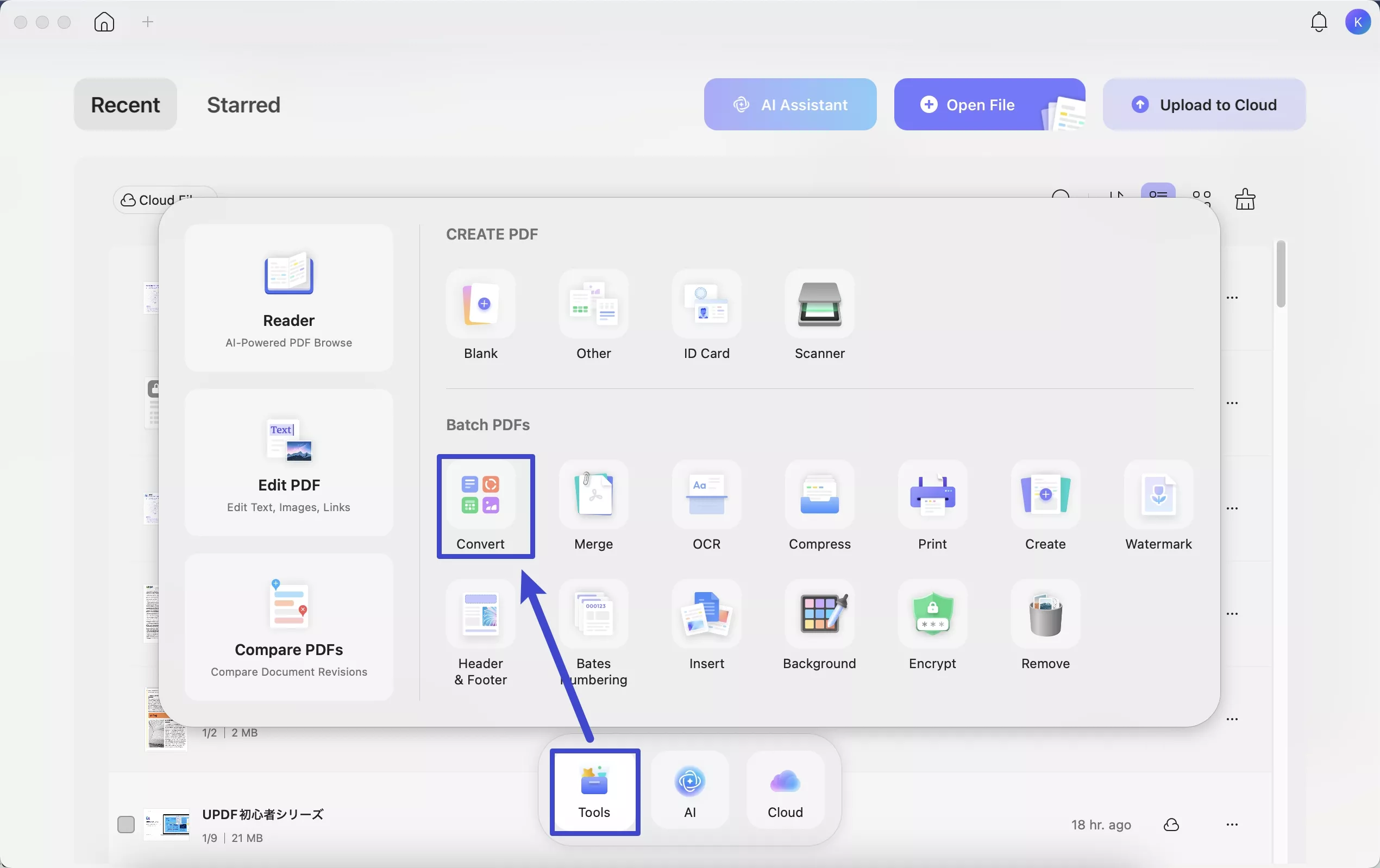This screenshot has height=868, width=1380.
Task: Launch the batch OCR tool
Action: 706,505
